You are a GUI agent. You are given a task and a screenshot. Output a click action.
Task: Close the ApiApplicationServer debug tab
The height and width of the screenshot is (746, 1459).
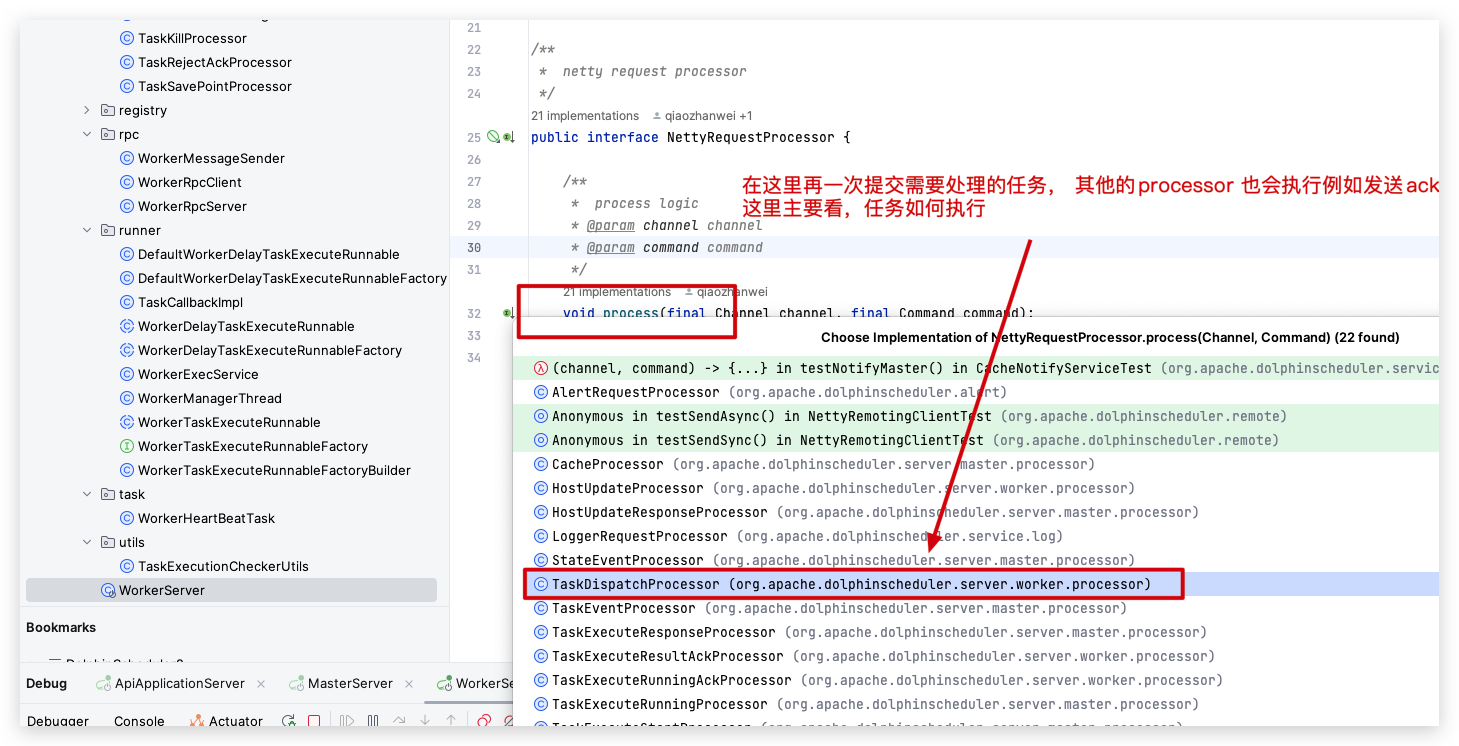pos(261,684)
